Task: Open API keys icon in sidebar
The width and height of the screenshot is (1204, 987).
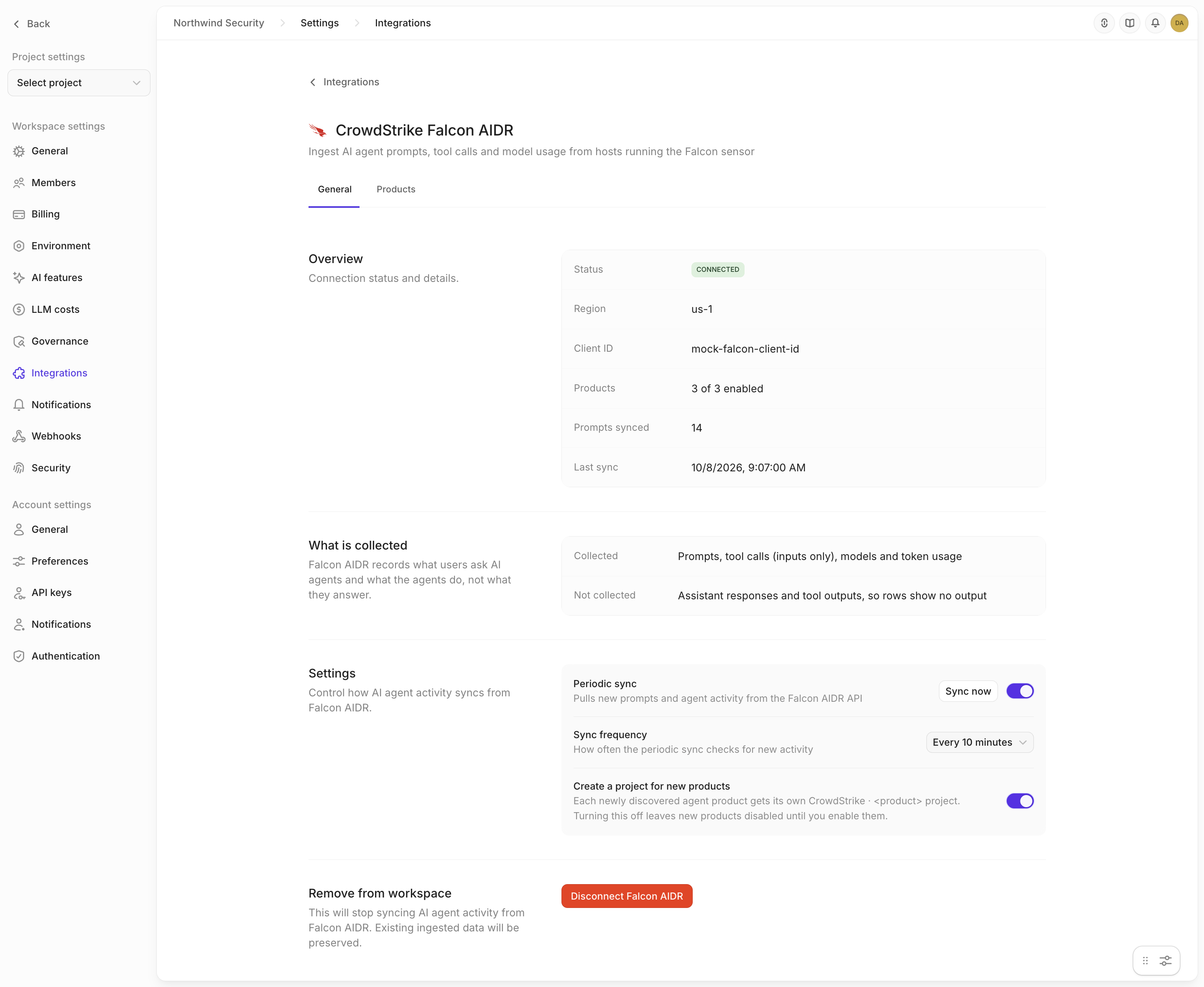Action: (19, 593)
